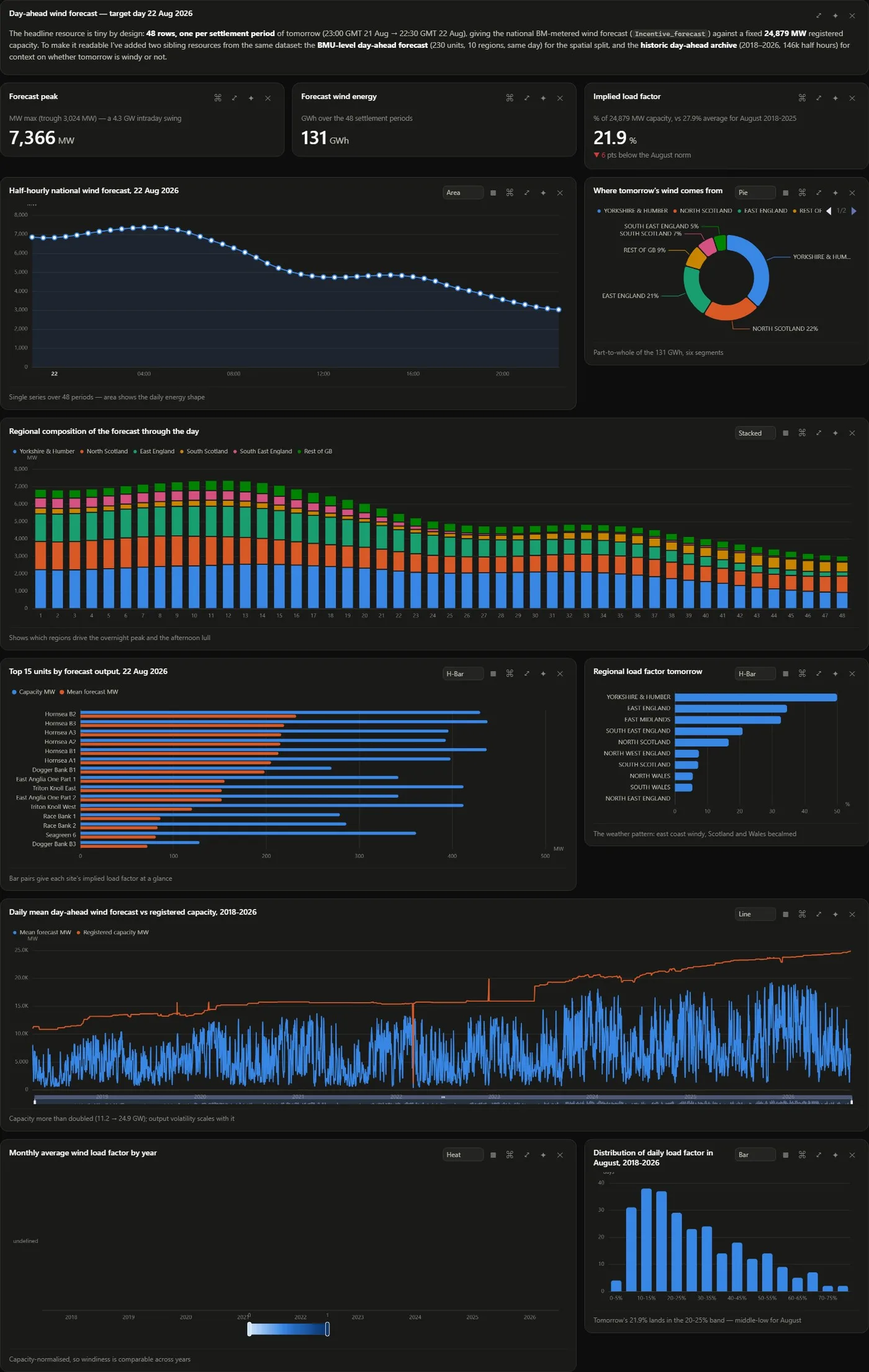Screen dimensions: 869x1372
Task: Click sparkle icon on Implied load factor card
Action: coord(835,98)
